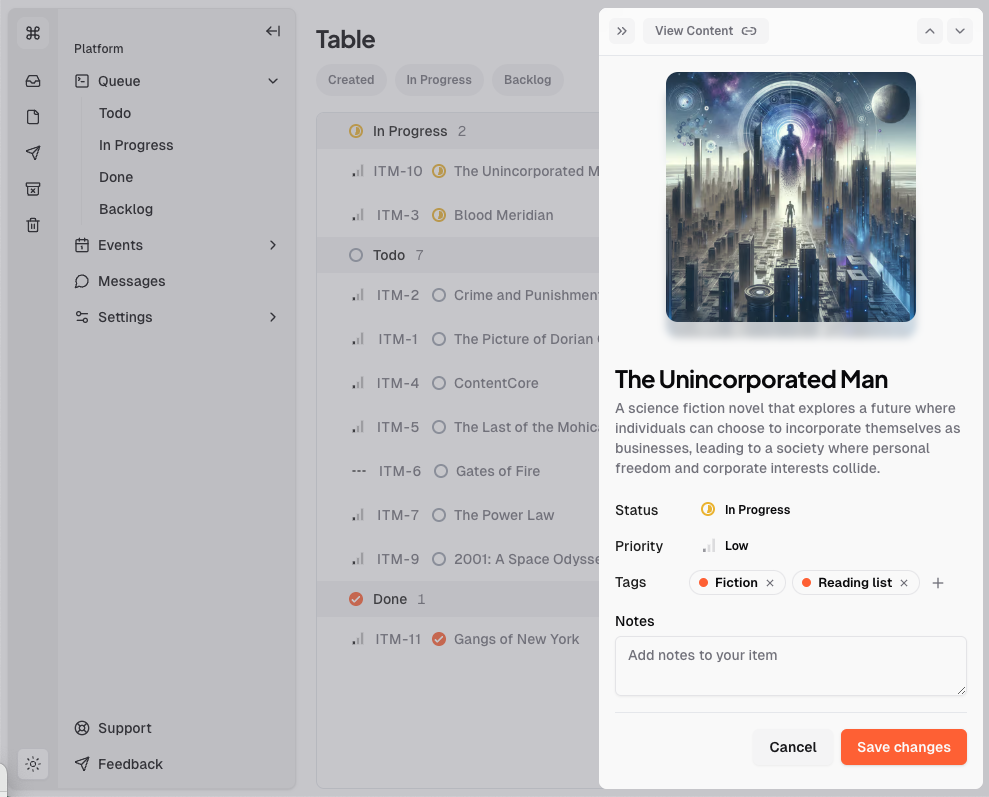Toggle the Done checkmark on Gangs of New York
Image resolution: width=989 pixels, height=797 pixels.
(x=438, y=639)
